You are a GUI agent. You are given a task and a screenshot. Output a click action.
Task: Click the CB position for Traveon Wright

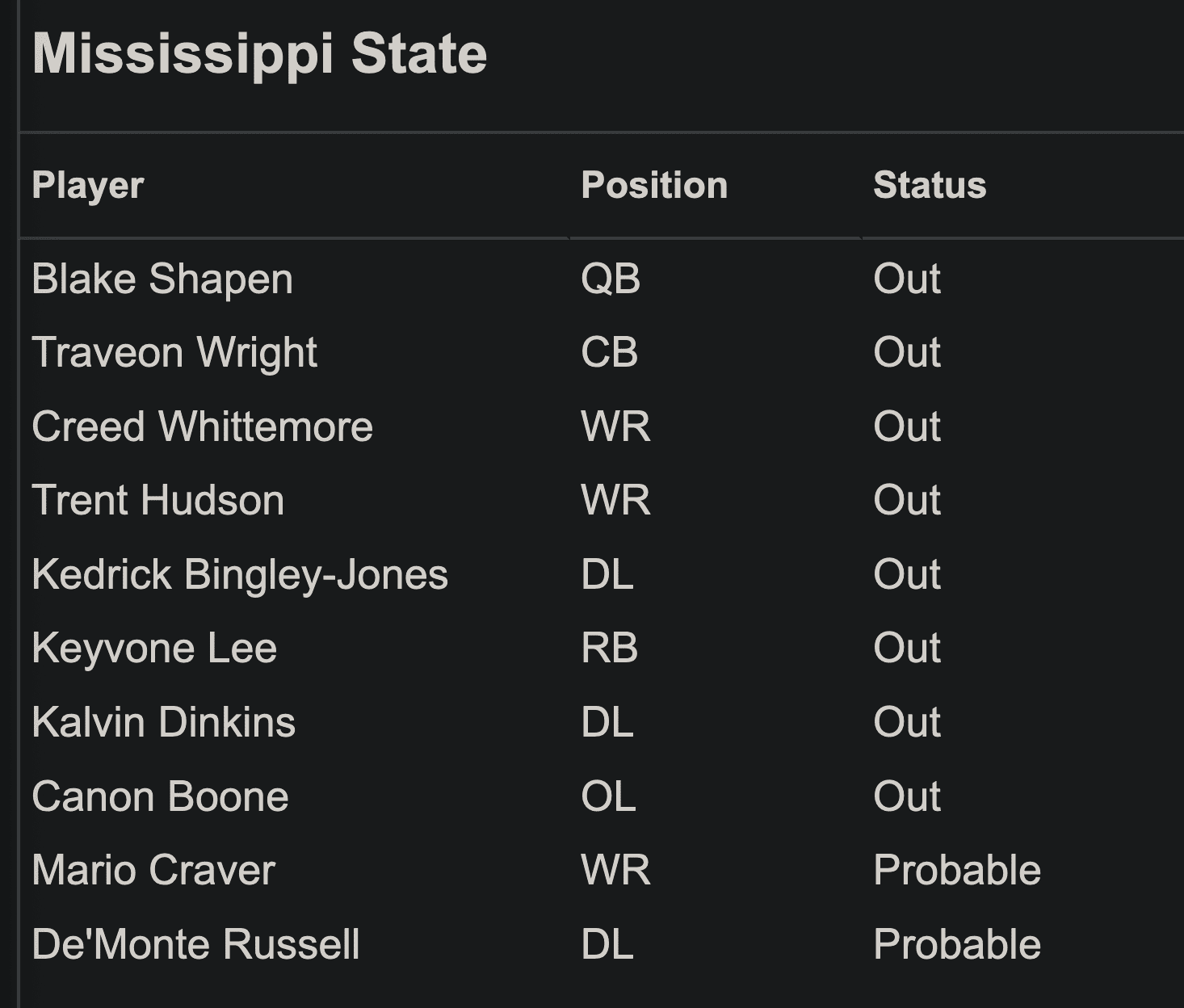(610, 353)
